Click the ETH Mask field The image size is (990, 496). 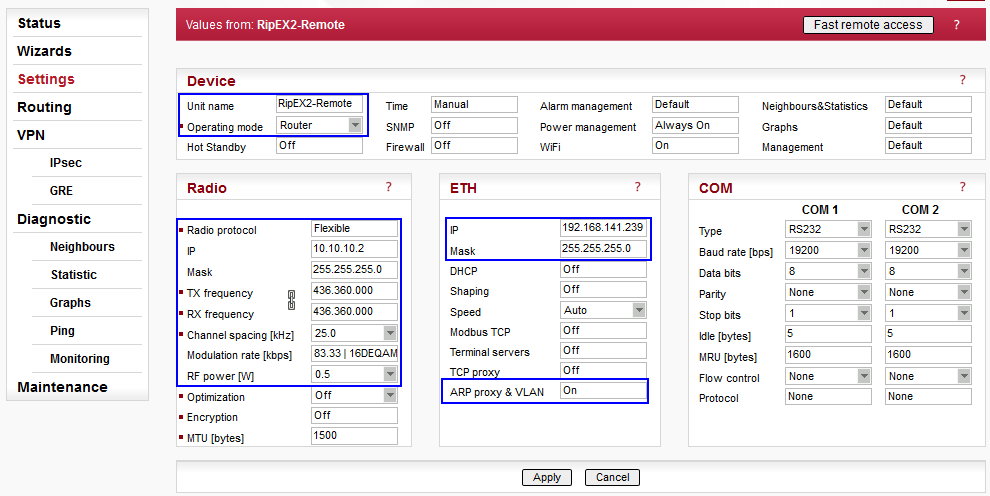pyautogui.click(x=604, y=249)
